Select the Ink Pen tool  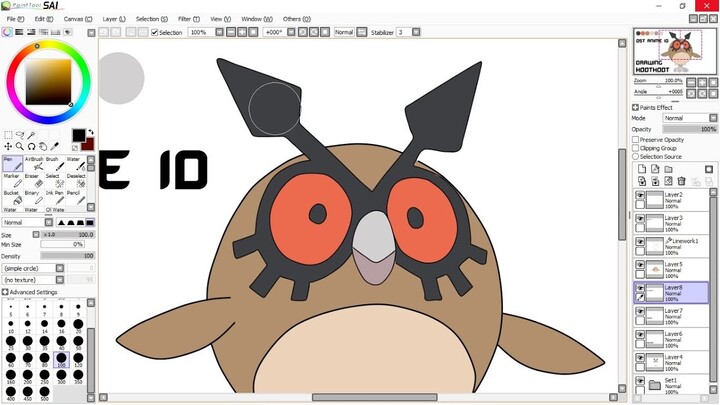click(55, 198)
